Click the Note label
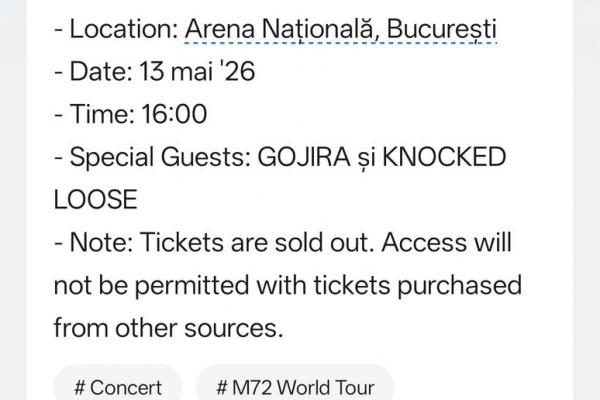Screen dimensions: 600x400 101,242
